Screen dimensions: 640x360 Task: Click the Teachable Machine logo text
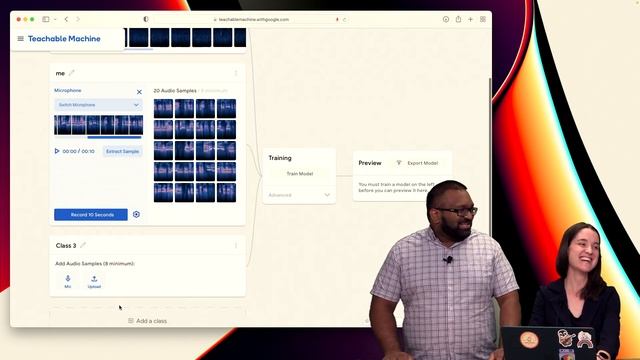point(64,39)
